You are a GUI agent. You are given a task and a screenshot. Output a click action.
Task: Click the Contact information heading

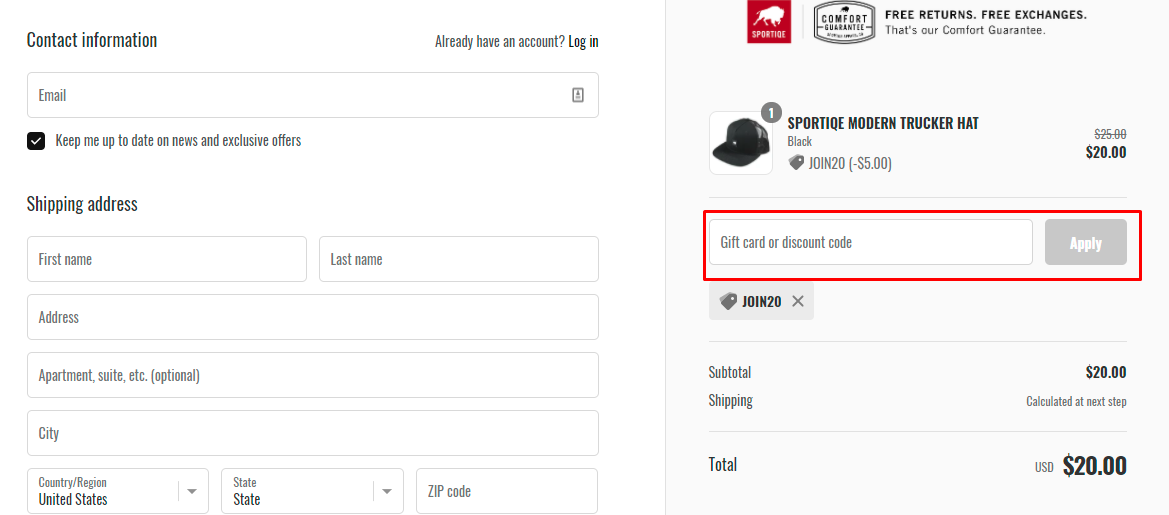click(x=92, y=40)
